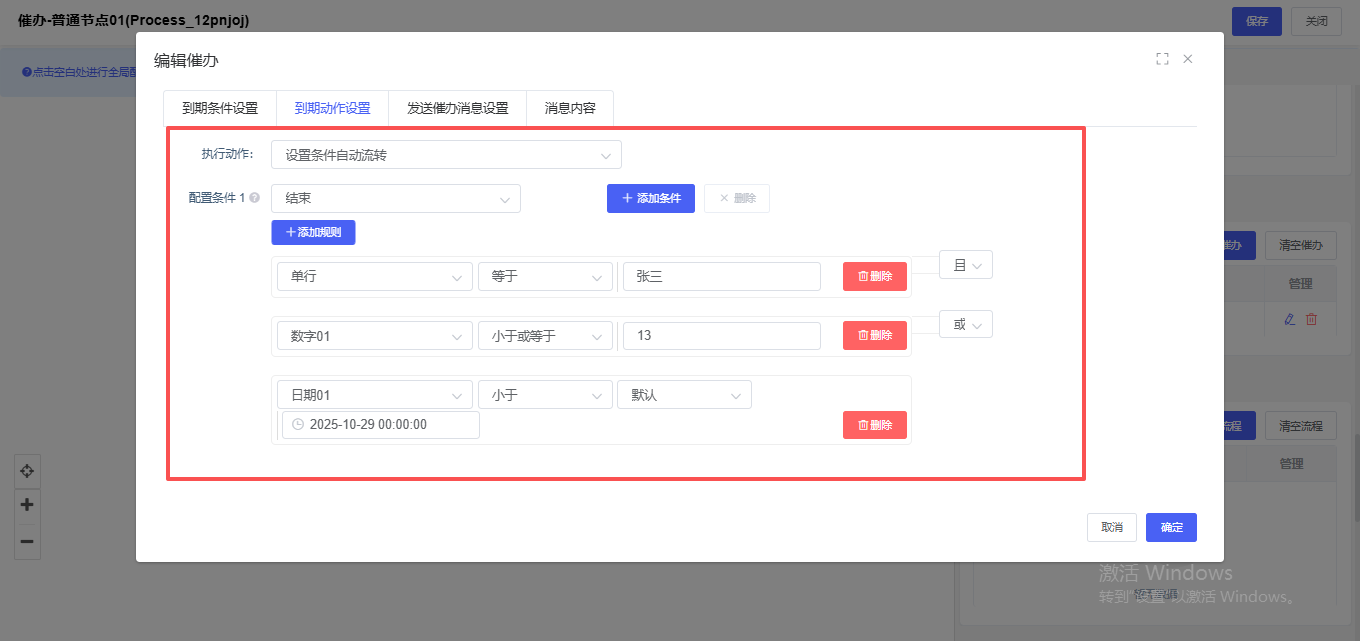Close the 编辑催办 dialog with X icon
1360x641 pixels.
tap(1188, 59)
